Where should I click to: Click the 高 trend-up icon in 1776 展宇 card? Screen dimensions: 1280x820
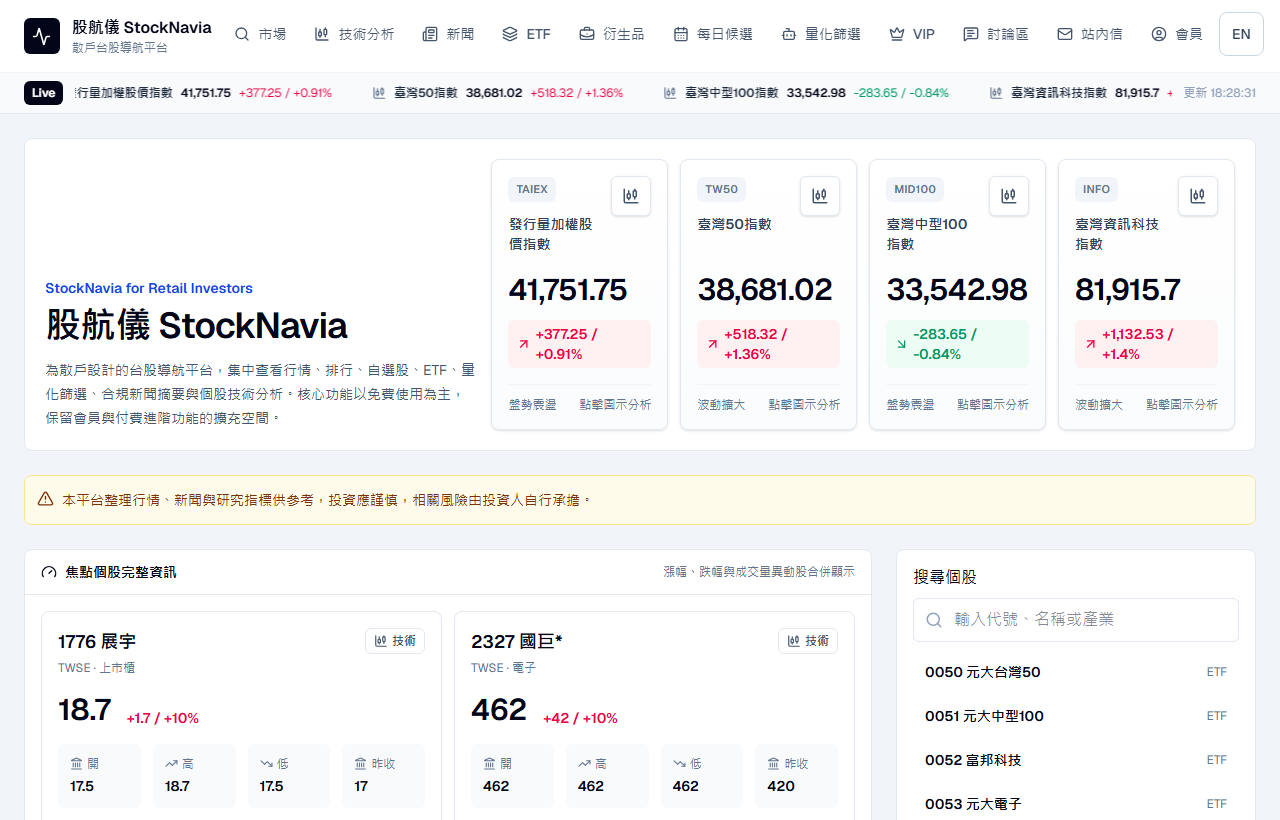coord(172,763)
